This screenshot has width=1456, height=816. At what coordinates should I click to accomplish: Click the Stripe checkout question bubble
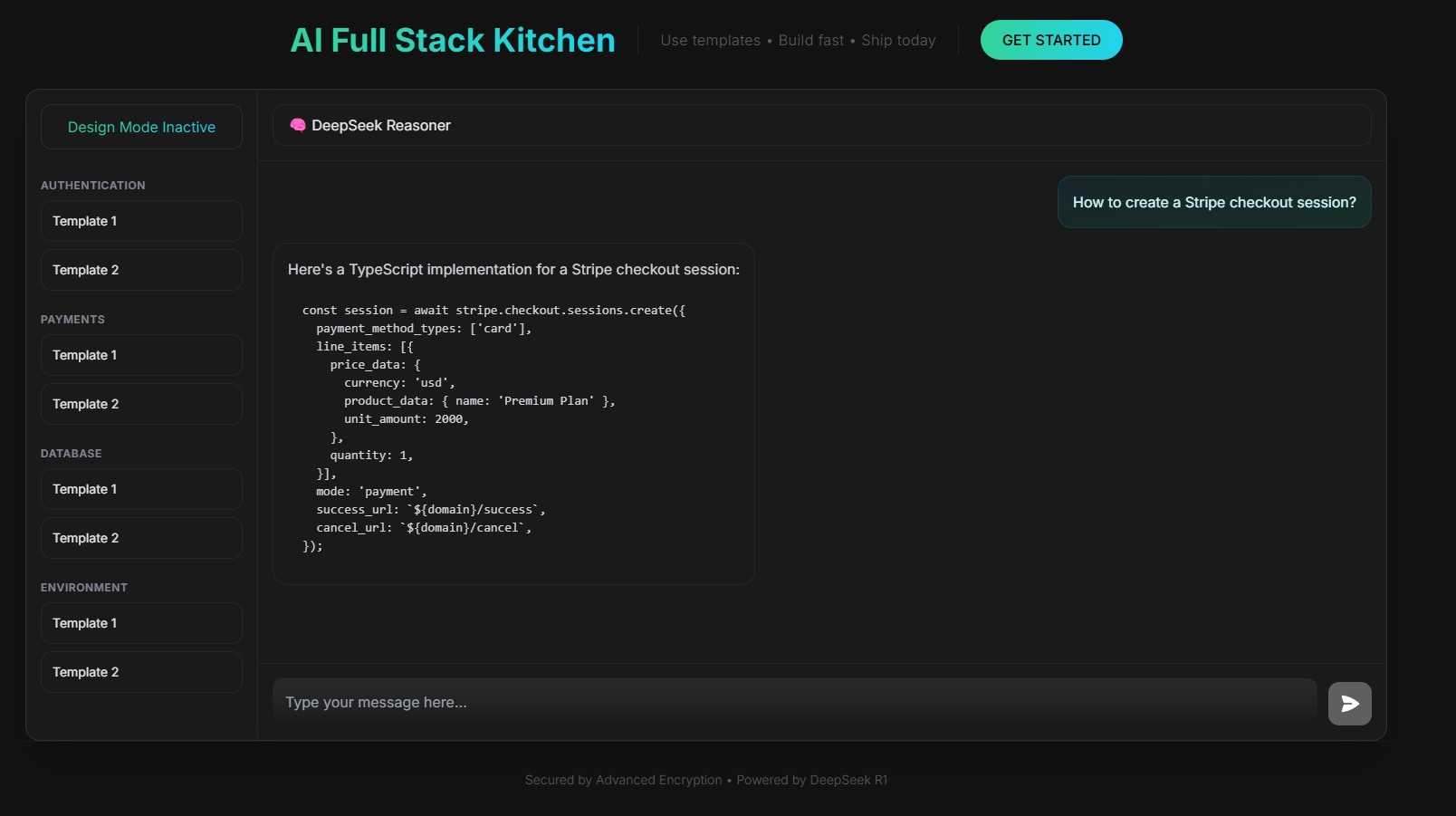click(x=1213, y=203)
